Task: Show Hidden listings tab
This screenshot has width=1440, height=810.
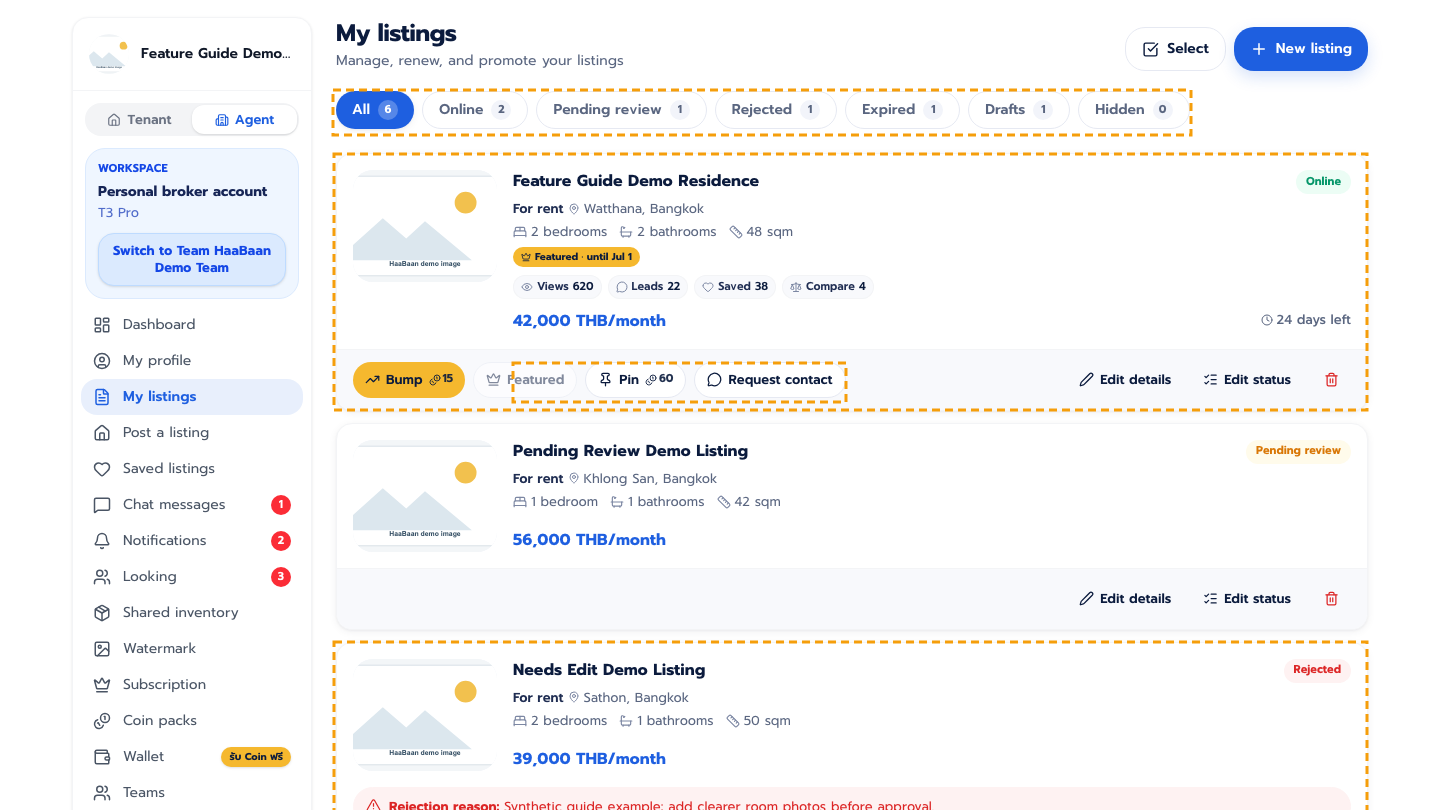Action: coord(1133,110)
